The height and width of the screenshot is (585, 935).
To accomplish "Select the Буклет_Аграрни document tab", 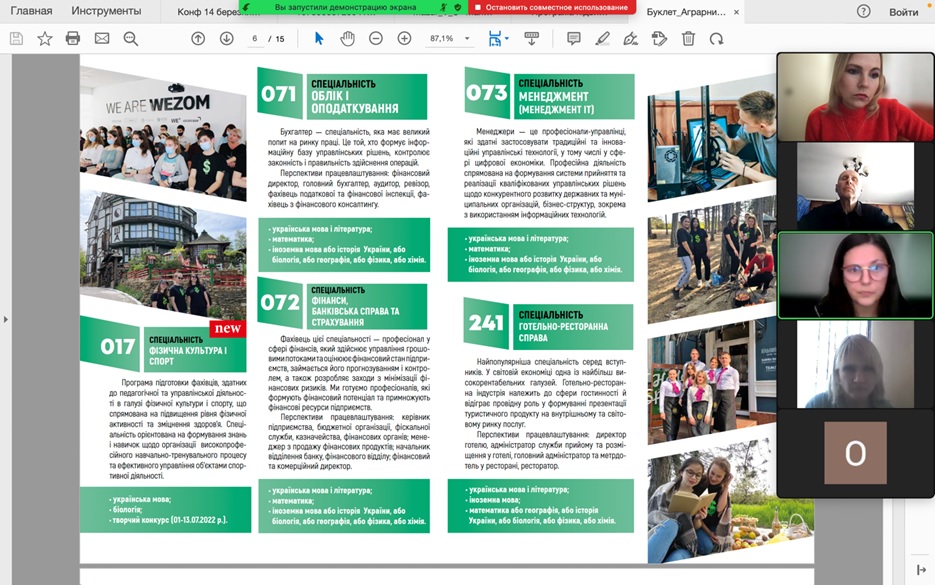I will [686, 12].
